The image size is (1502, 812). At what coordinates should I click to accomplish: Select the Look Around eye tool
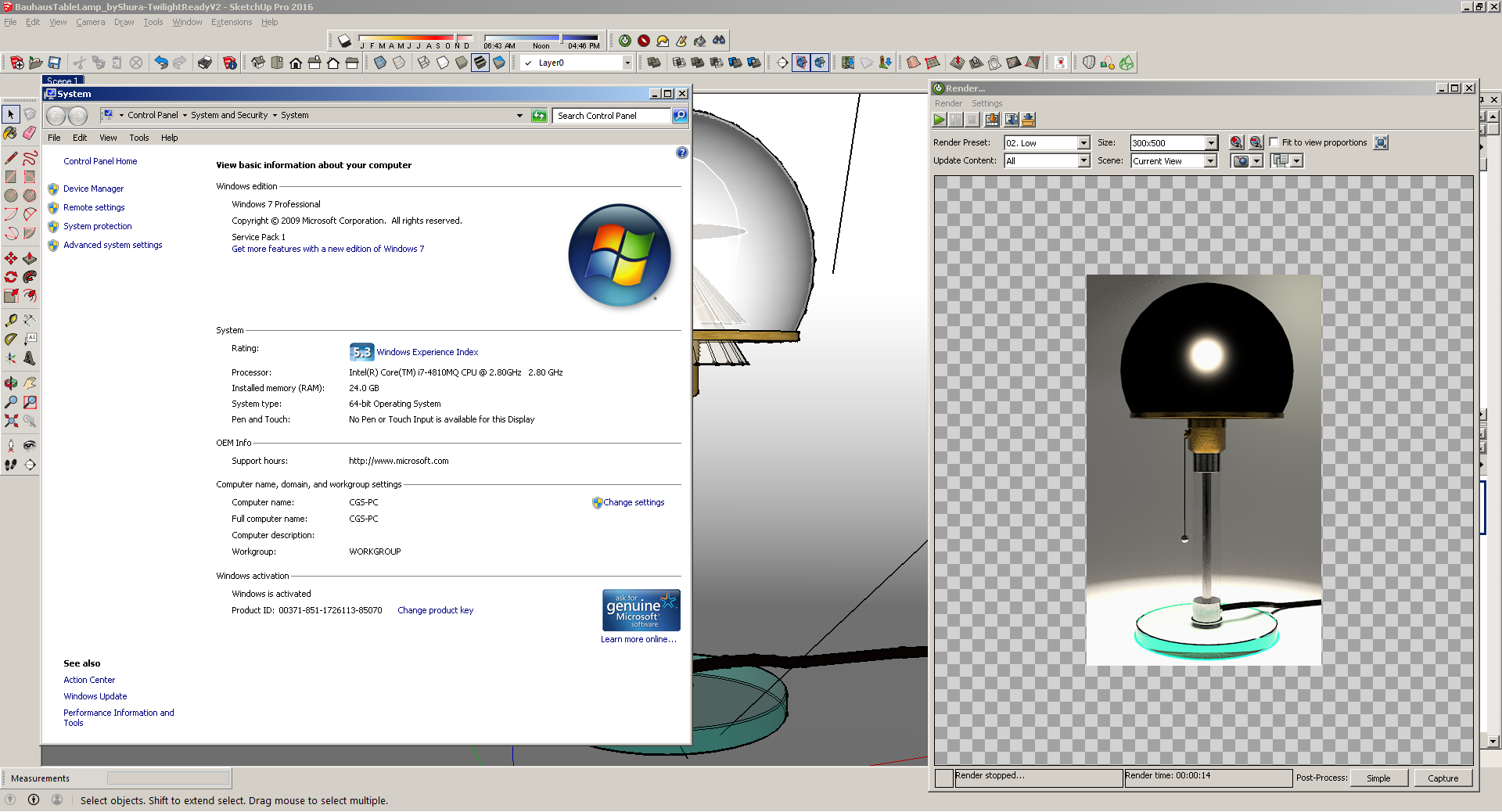[30, 446]
